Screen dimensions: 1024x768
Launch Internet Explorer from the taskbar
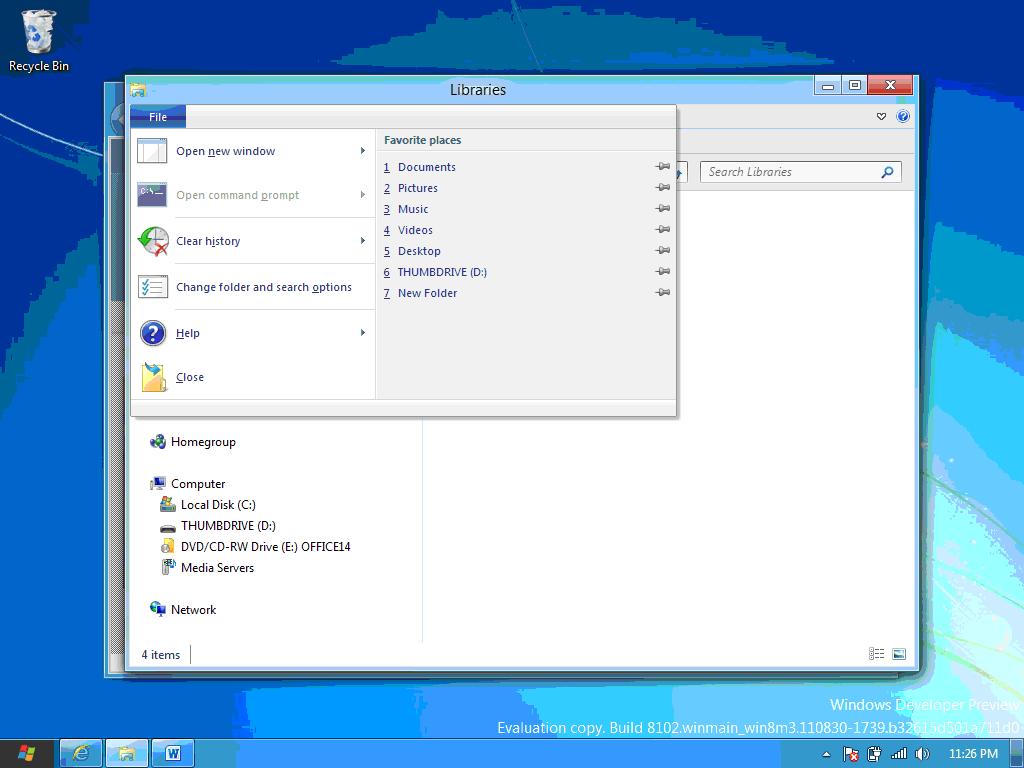tap(79, 753)
